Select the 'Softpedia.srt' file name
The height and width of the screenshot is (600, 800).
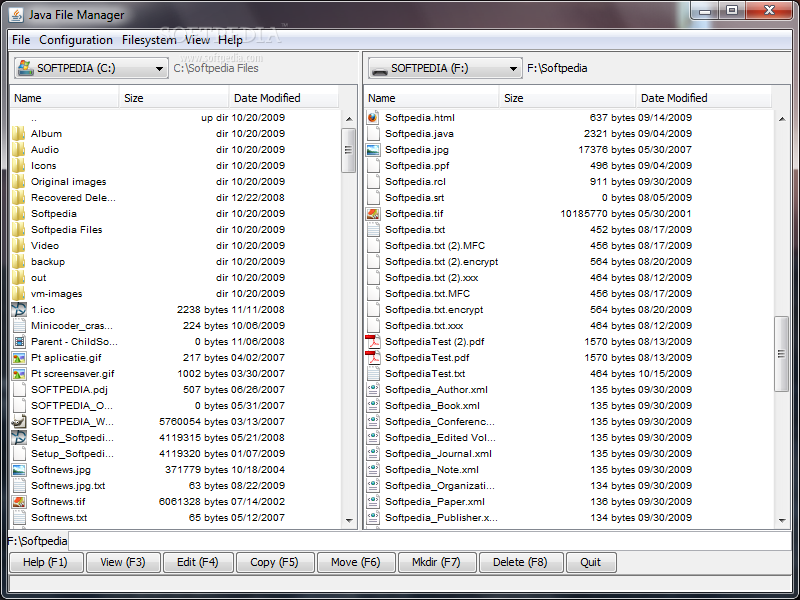(x=414, y=197)
